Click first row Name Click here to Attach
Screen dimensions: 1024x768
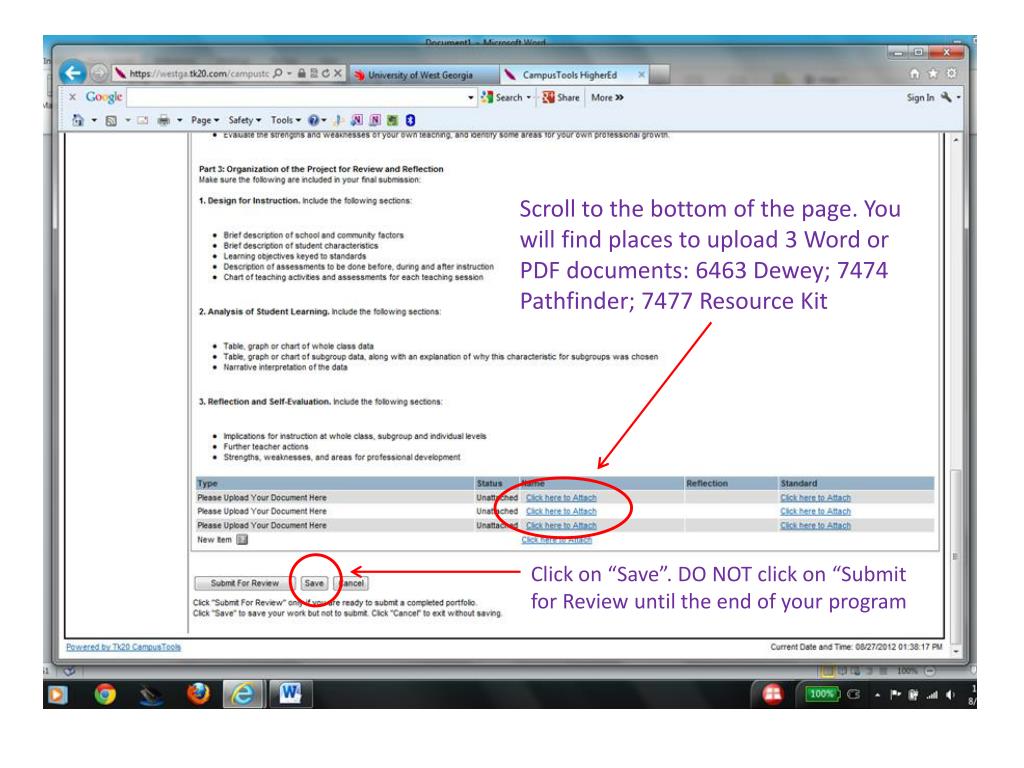tap(561, 498)
